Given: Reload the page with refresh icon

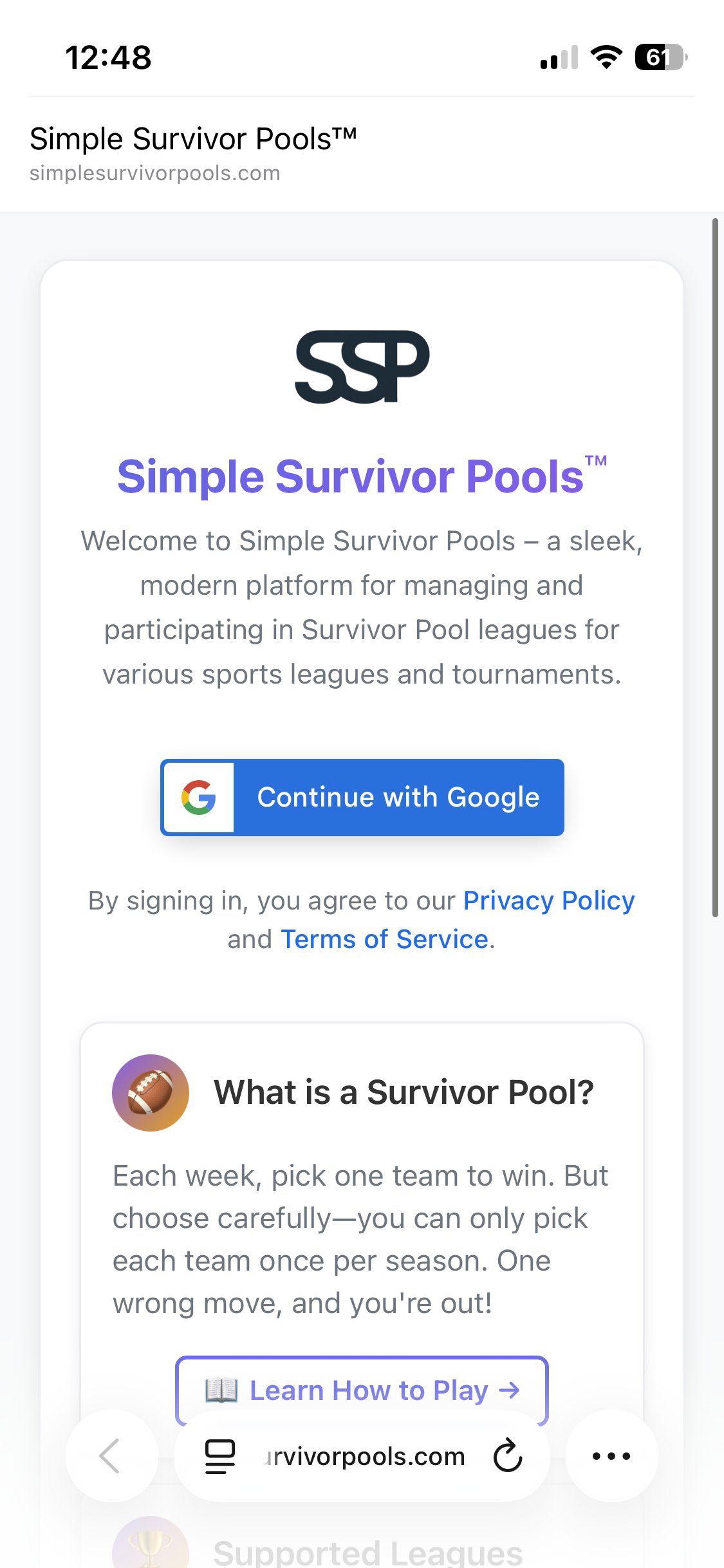Looking at the screenshot, I should [508, 1455].
